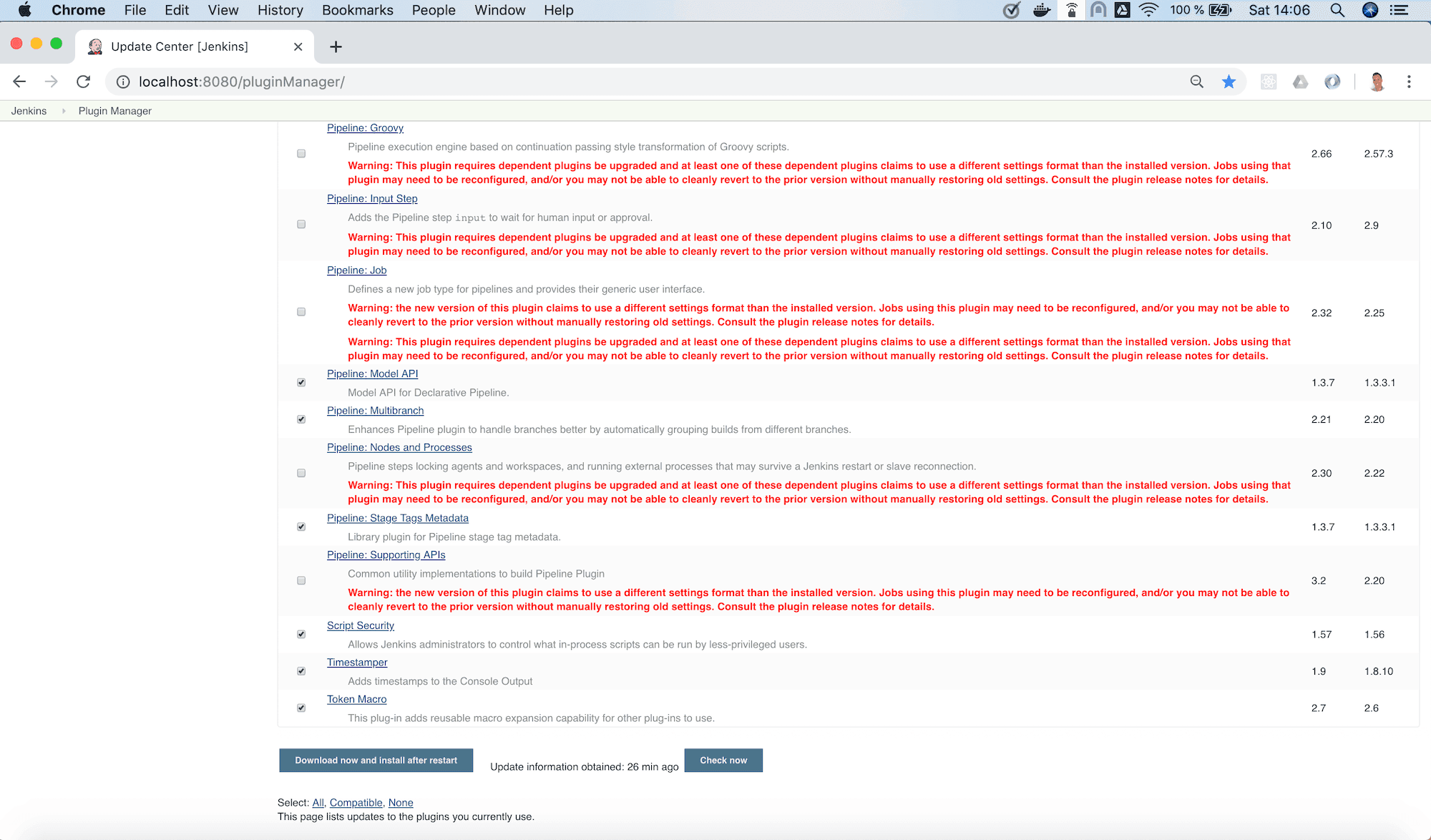Click Download now and install after restart

coord(376,760)
